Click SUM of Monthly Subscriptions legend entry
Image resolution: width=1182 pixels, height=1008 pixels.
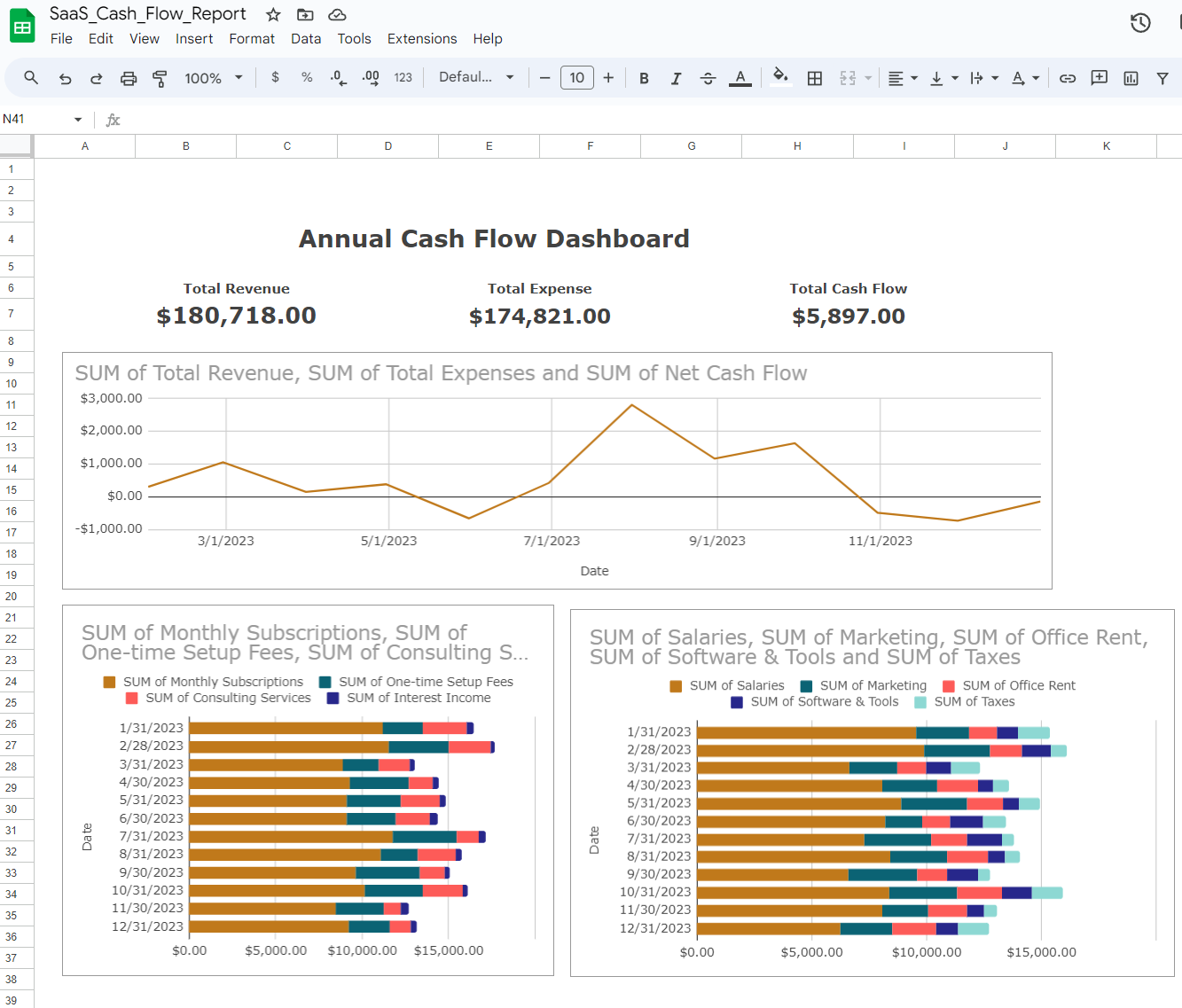[x=203, y=682]
